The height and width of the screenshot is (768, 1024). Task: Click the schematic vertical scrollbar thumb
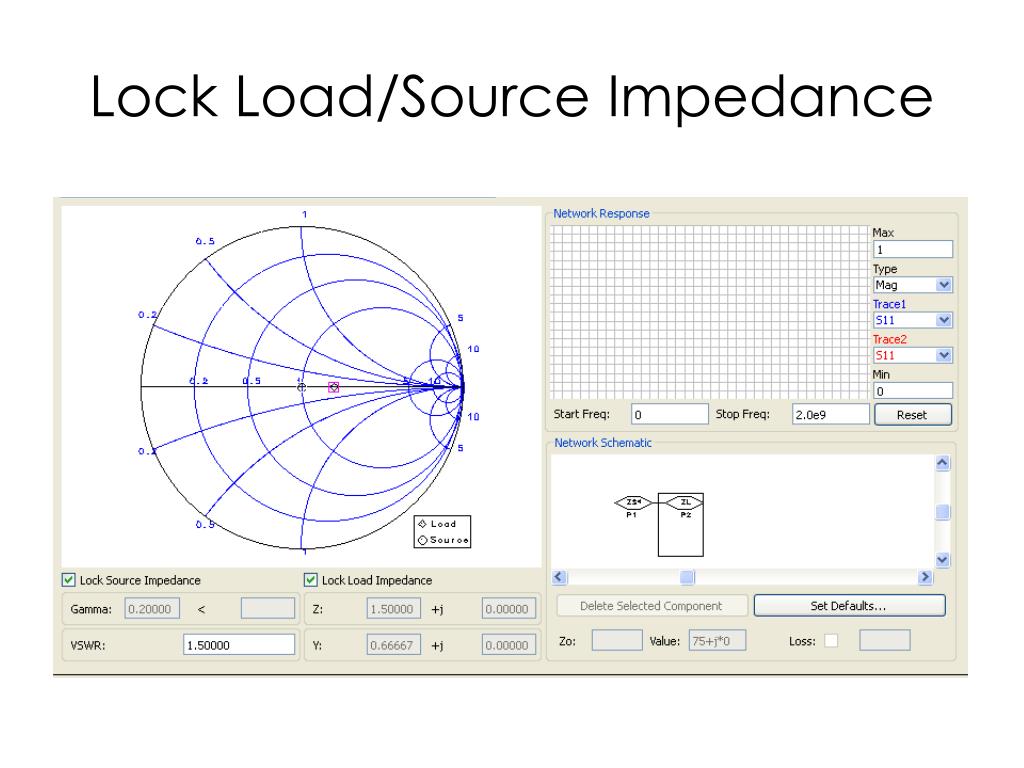(942, 512)
